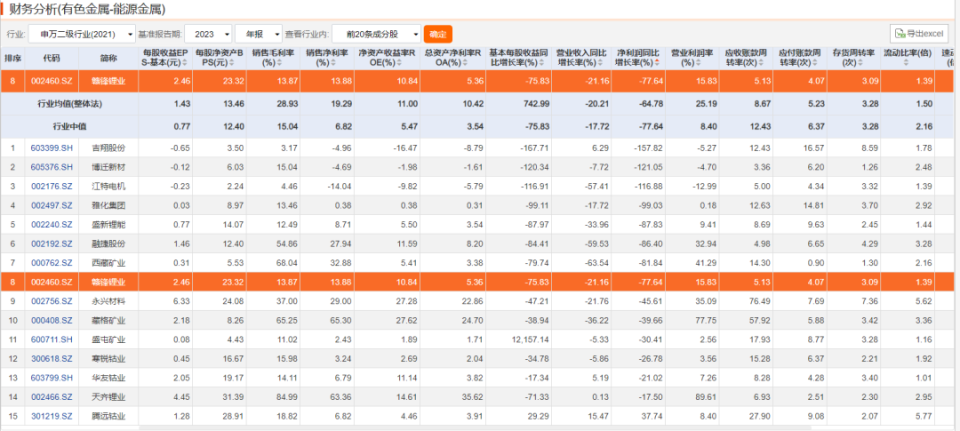
Task: Click company name 博迁新材
Action: (108, 167)
